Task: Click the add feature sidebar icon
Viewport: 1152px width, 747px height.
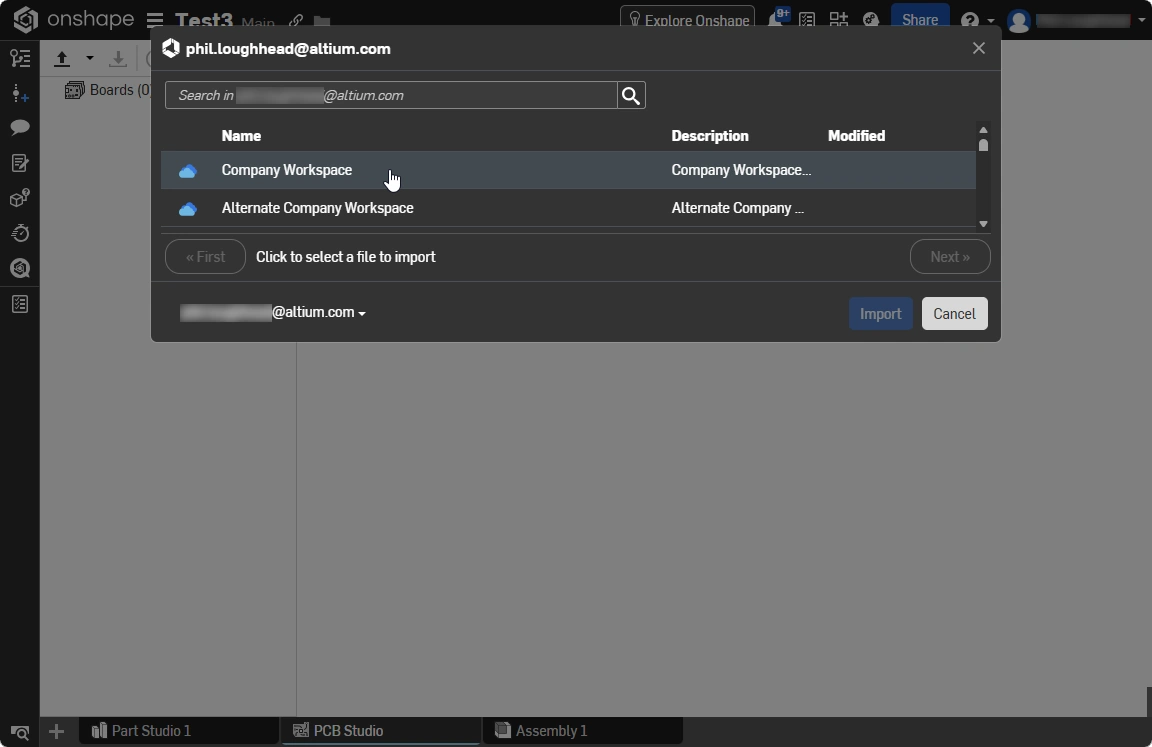Action: (x=20, y=93)
